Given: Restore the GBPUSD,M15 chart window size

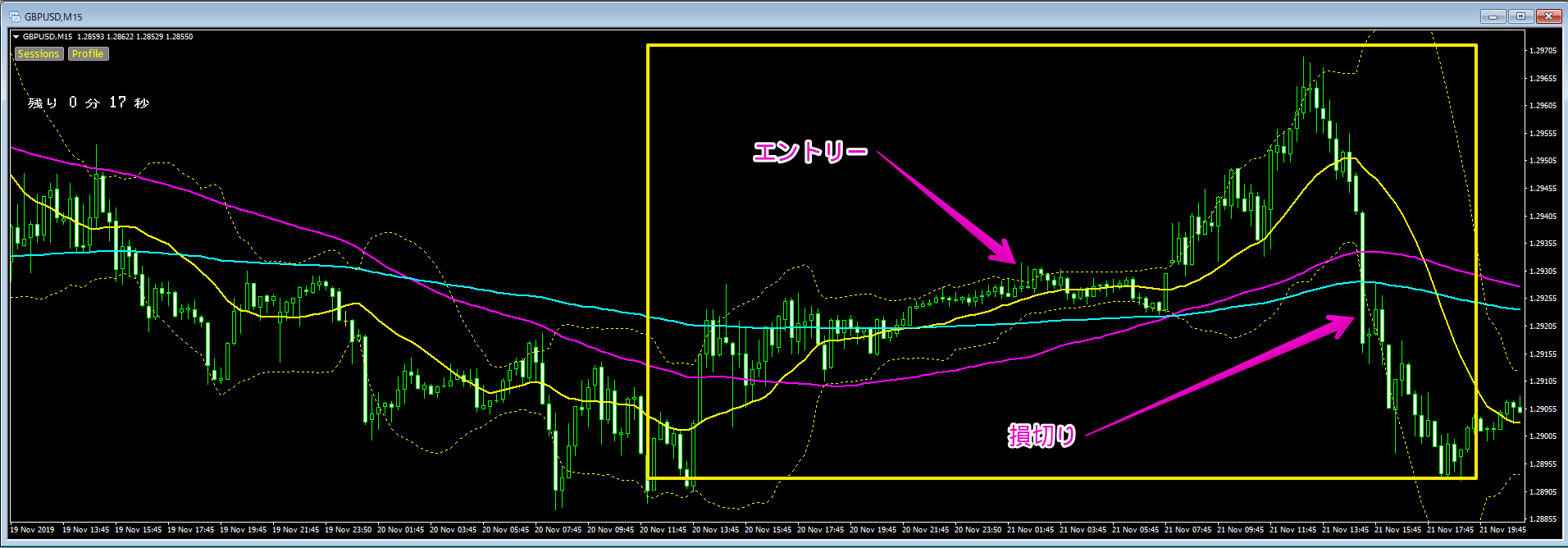Looking at the screenshot, I should 1520,16.
